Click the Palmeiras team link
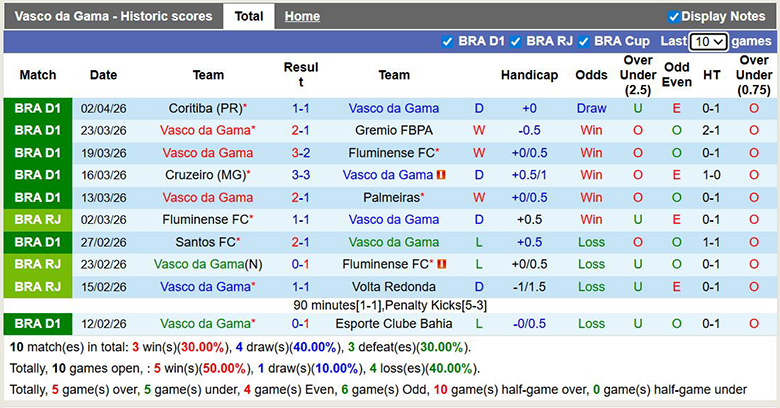The width and height of the screenshot is (780, 408). point(391,197)
